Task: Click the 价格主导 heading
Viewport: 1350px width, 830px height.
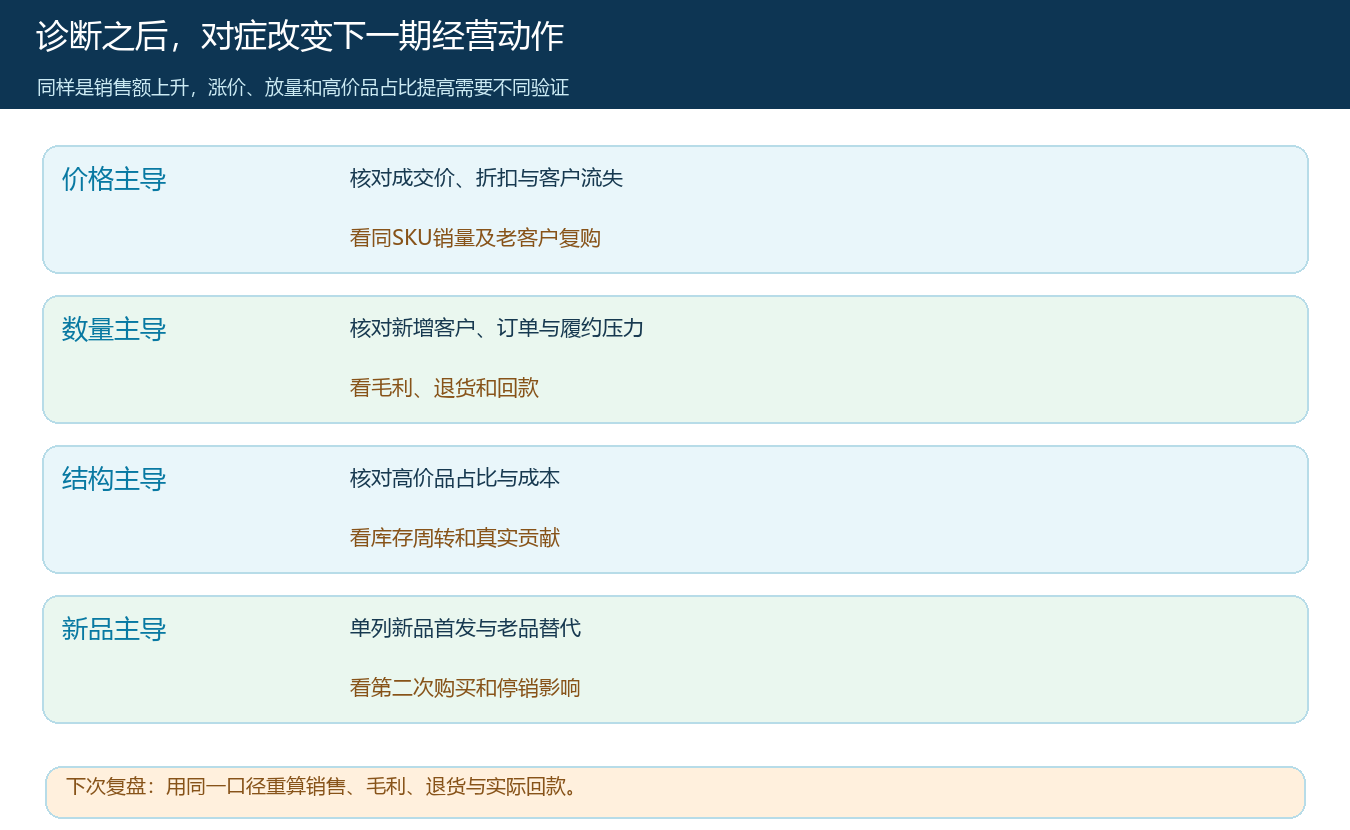Action: 114,180
